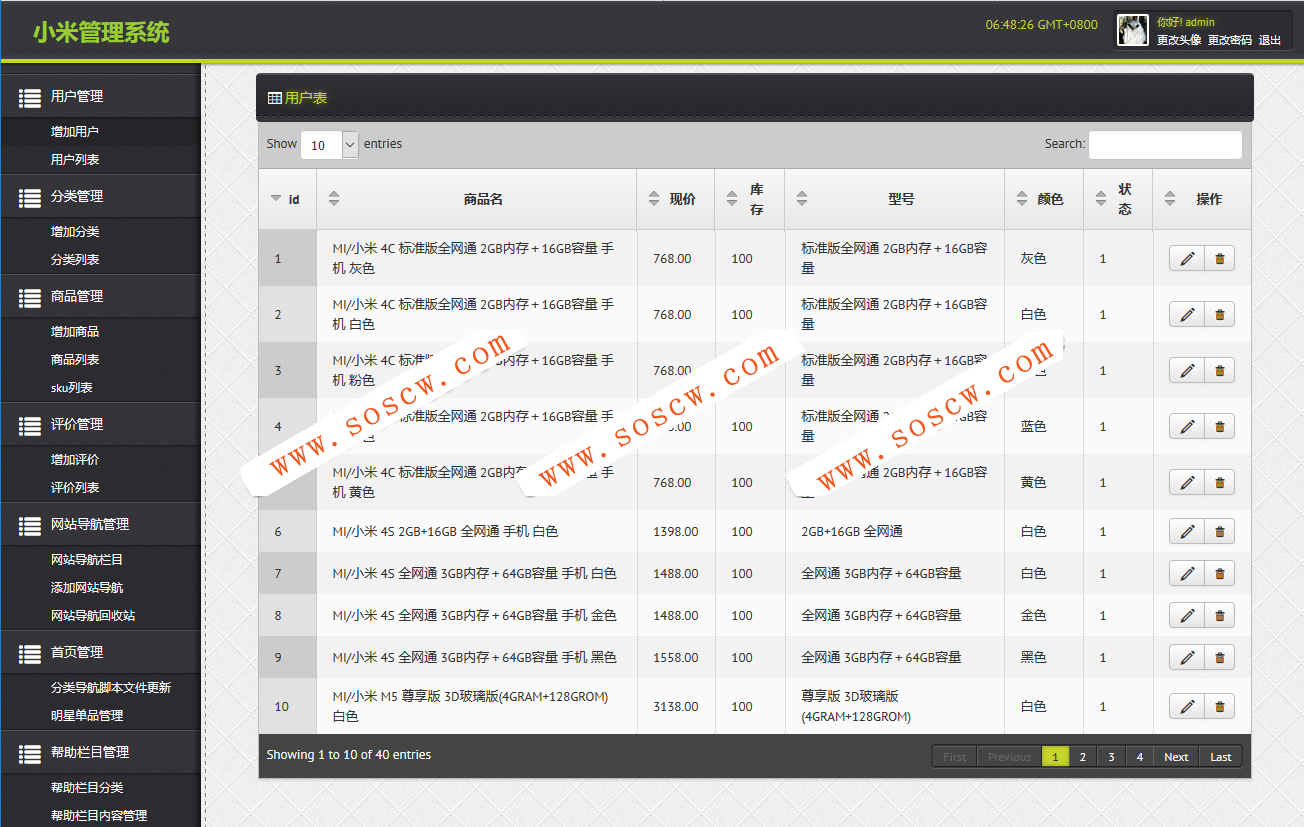Image resolution: width=1304 pixels, height=827 pixels.
Task: Sort the table by 现价 column
Action: pos(654,199)
